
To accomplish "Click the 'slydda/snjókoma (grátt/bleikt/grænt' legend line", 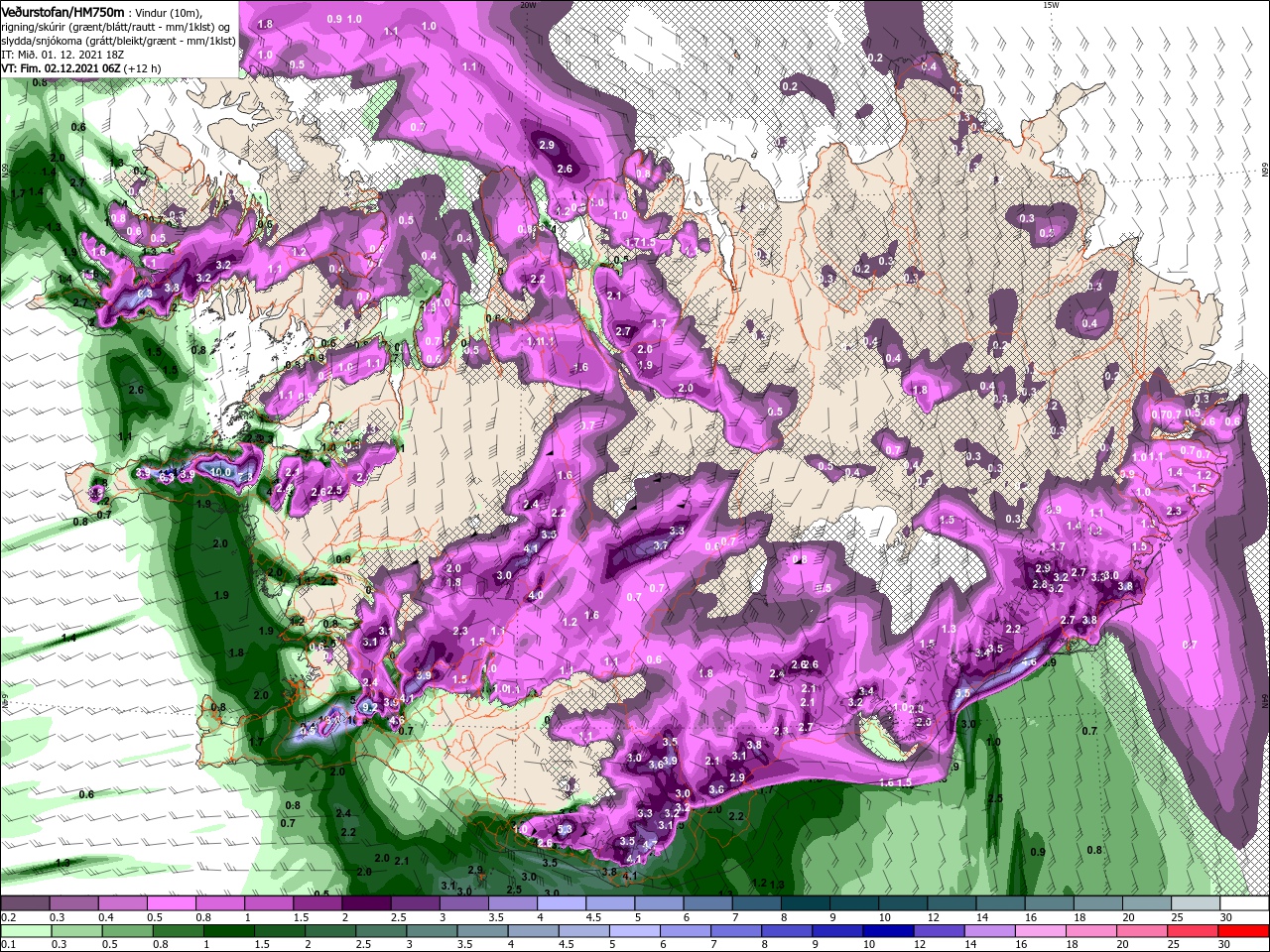I will (118, 40).
